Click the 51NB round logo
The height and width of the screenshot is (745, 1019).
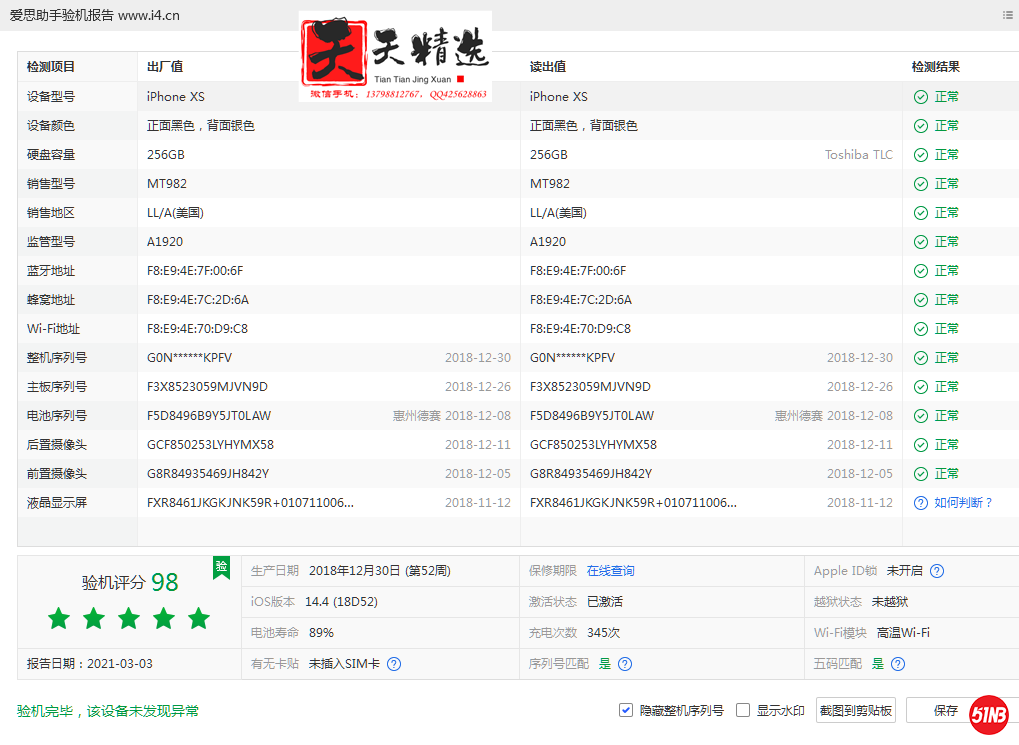click(989, 713)
